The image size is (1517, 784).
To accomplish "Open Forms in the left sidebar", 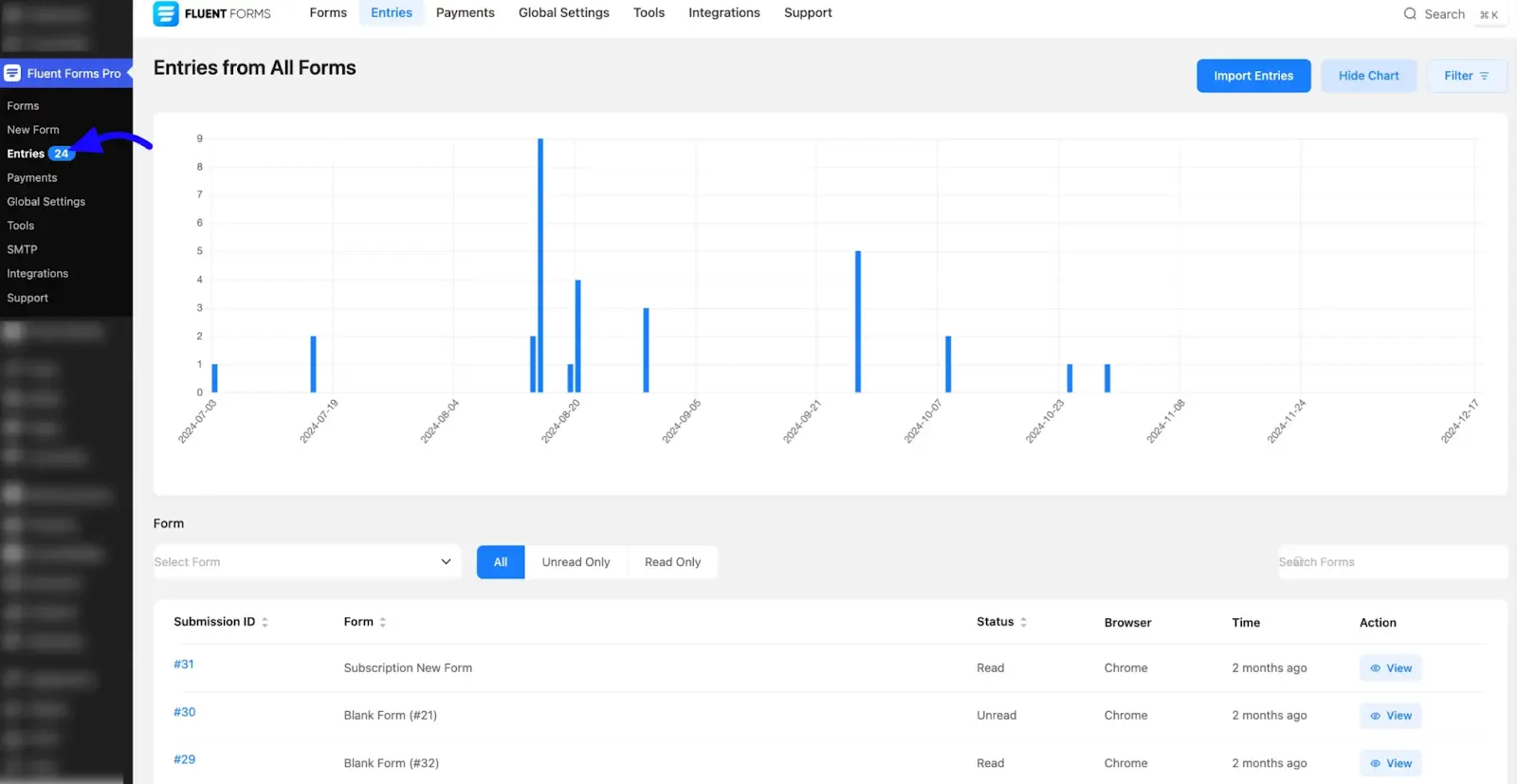I will click(x=23, y=106).
